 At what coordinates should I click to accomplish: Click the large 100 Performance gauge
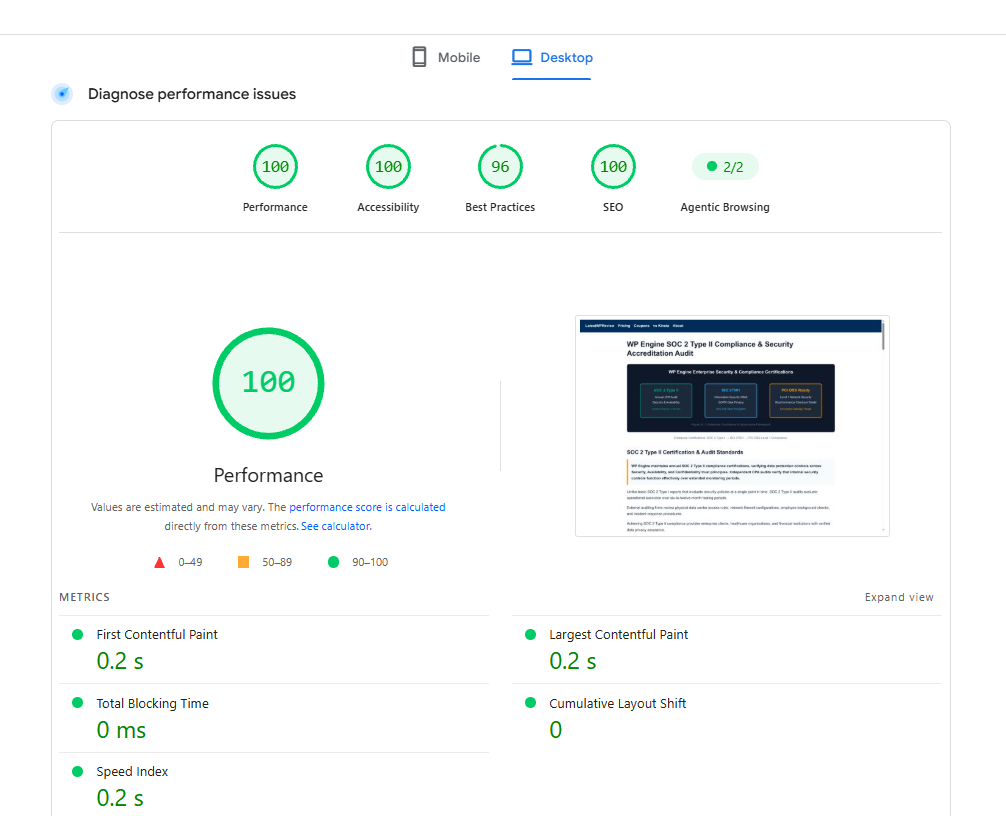[x=268, y=384]
